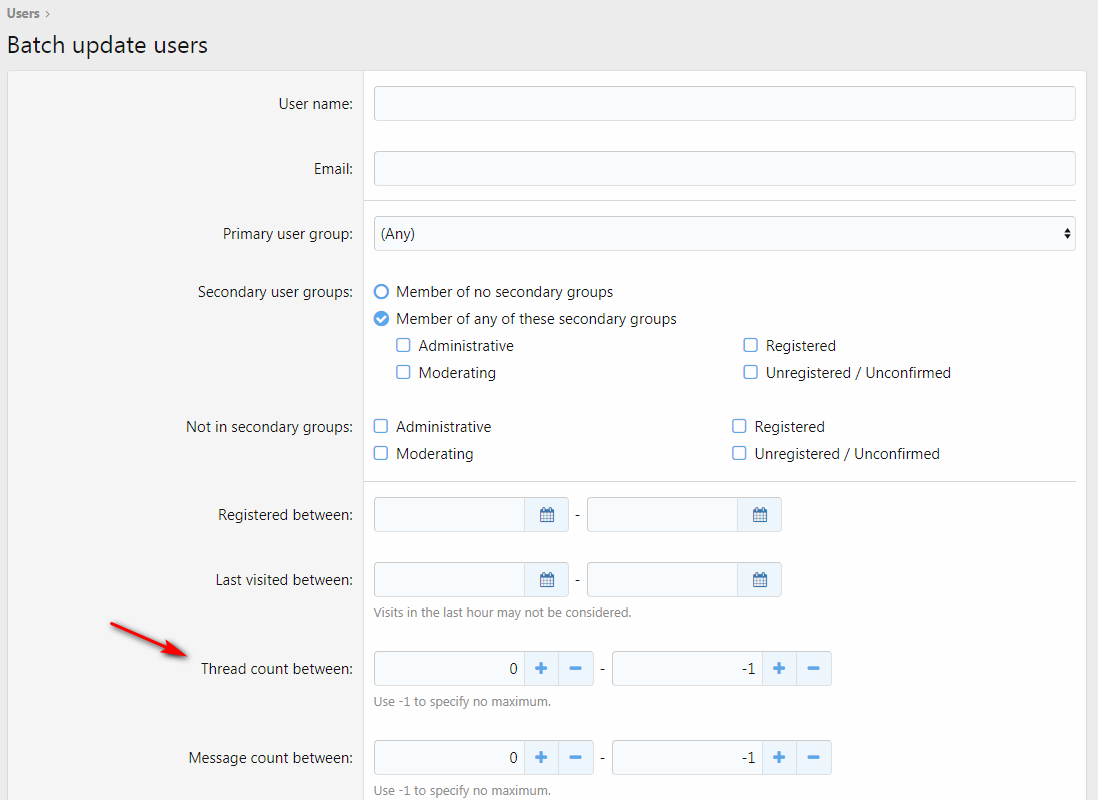Decrease Message count maximum with minus button
1098x800 pixels.
click(x=814, y=758)
